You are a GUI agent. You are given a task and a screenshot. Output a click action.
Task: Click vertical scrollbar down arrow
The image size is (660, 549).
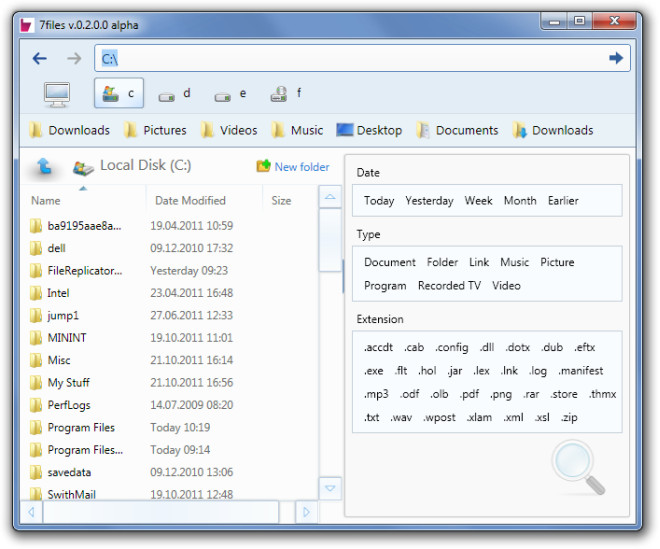pyautogui.click(x=330, y=488)
